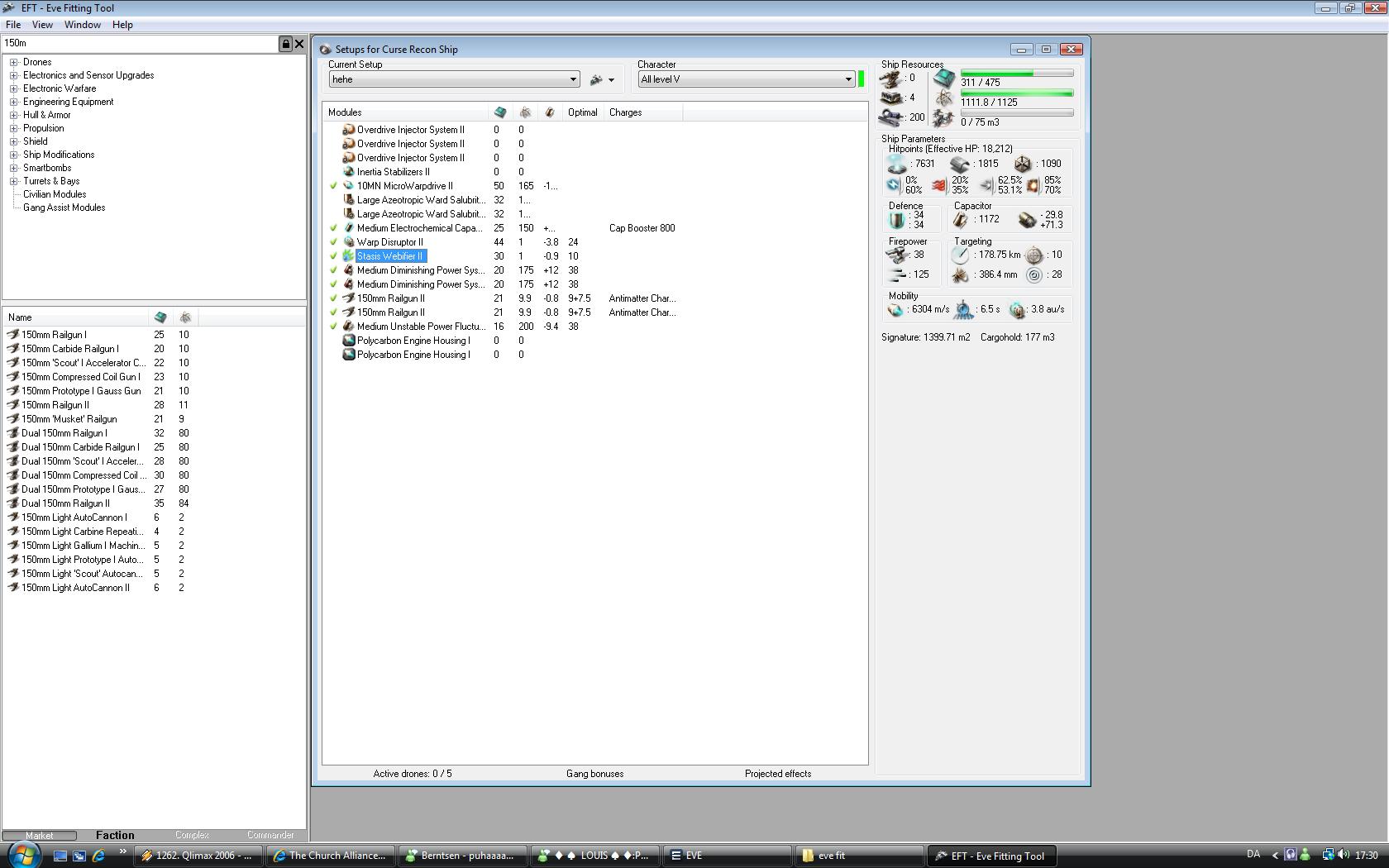The image size is (1389, 868).
Task: Click the CPU usage progress bar
Action: tap(1017, 74)
